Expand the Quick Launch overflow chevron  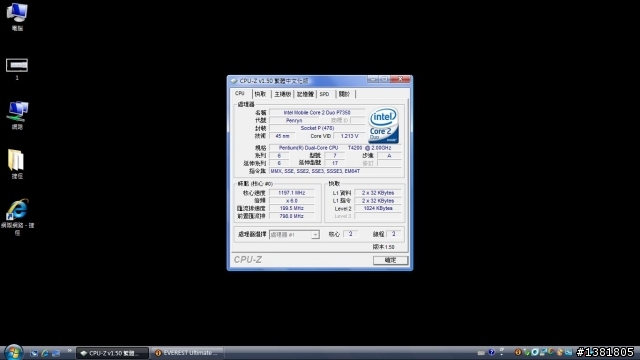pos(69,350)
